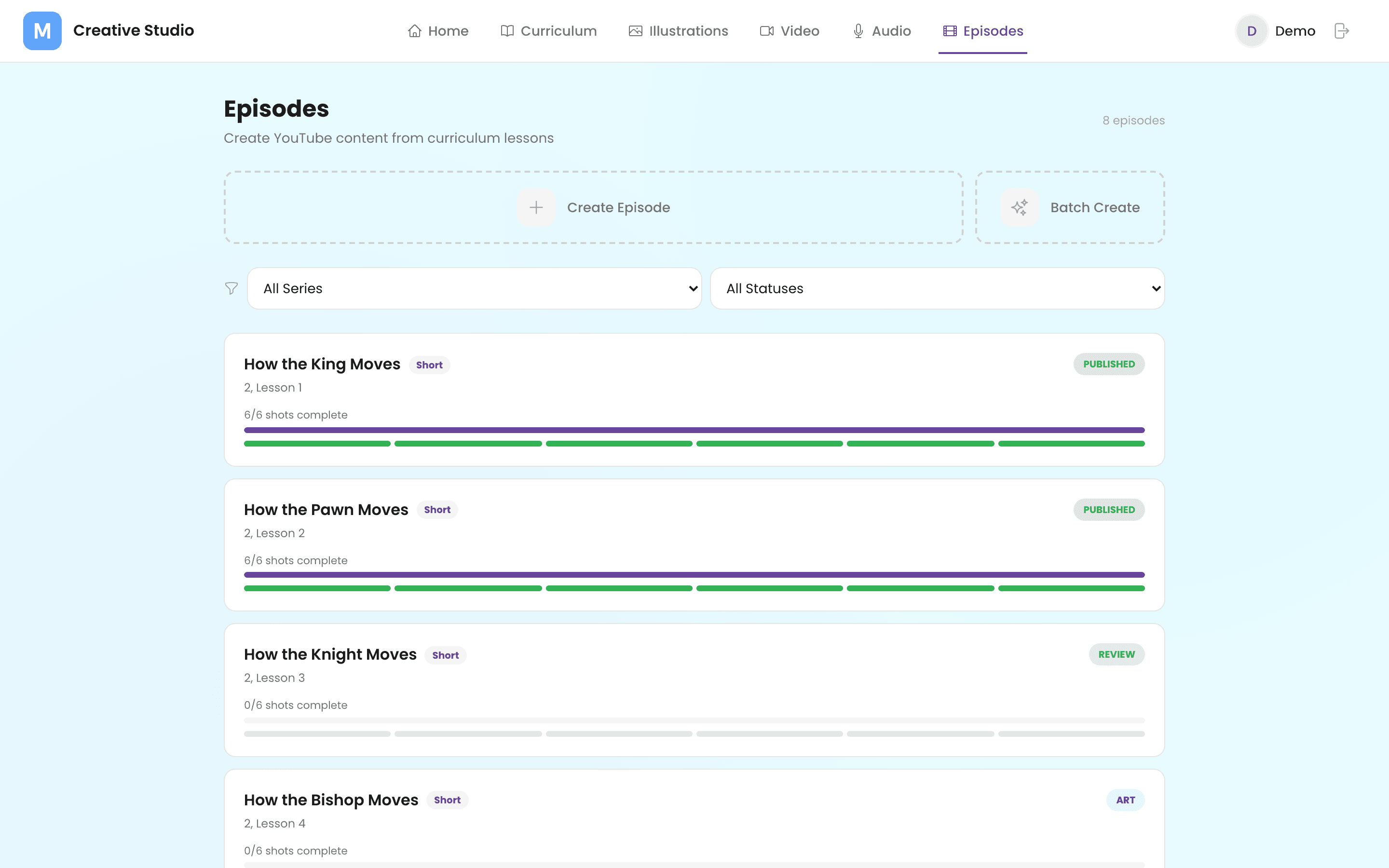
Task: Click the '8 episodes' count text
Action: pos(1133,121)
